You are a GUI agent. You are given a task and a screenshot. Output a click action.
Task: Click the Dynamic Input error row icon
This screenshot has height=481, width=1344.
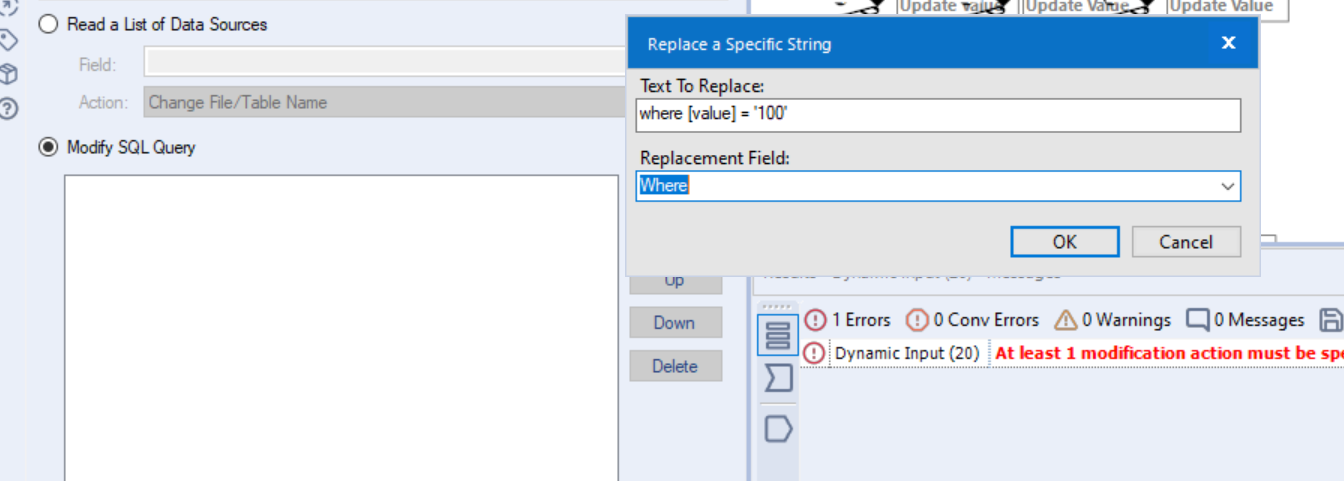pyautogui.click(x=815, y=353)
